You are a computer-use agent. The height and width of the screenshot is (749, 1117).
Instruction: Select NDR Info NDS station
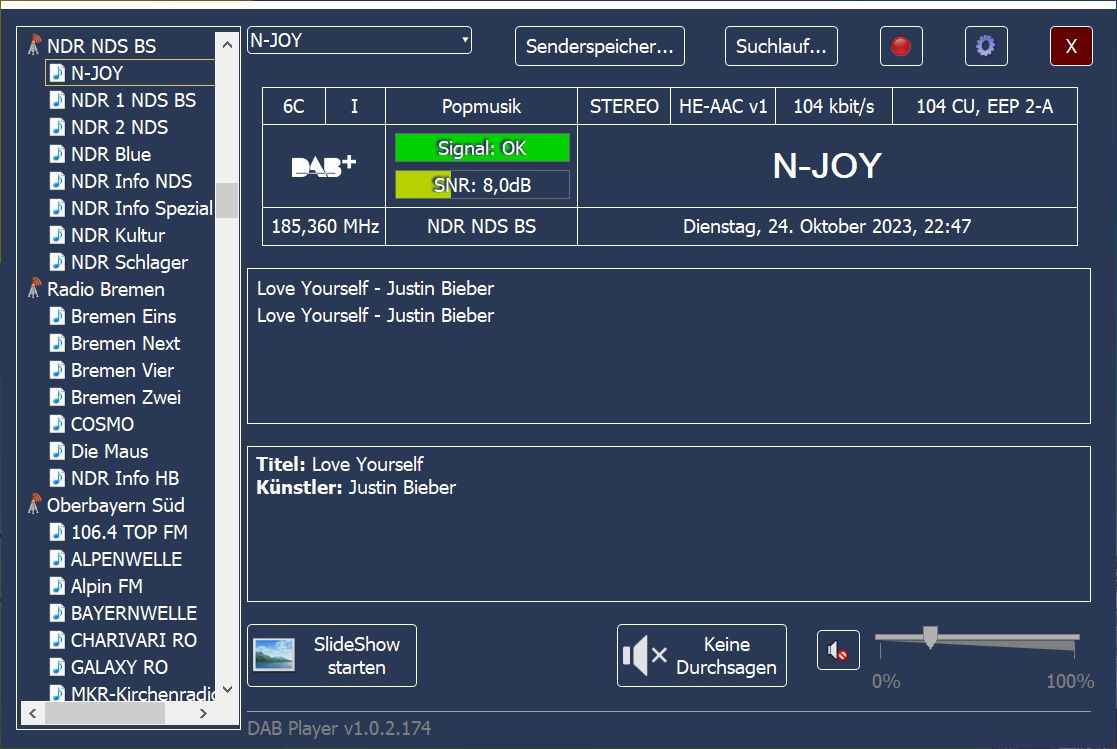tap(131, 181)
